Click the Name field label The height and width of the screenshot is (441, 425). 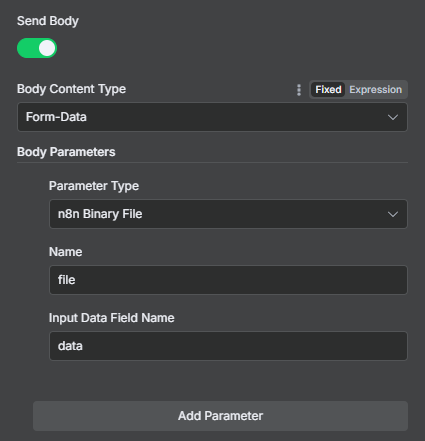pos(65,252)
